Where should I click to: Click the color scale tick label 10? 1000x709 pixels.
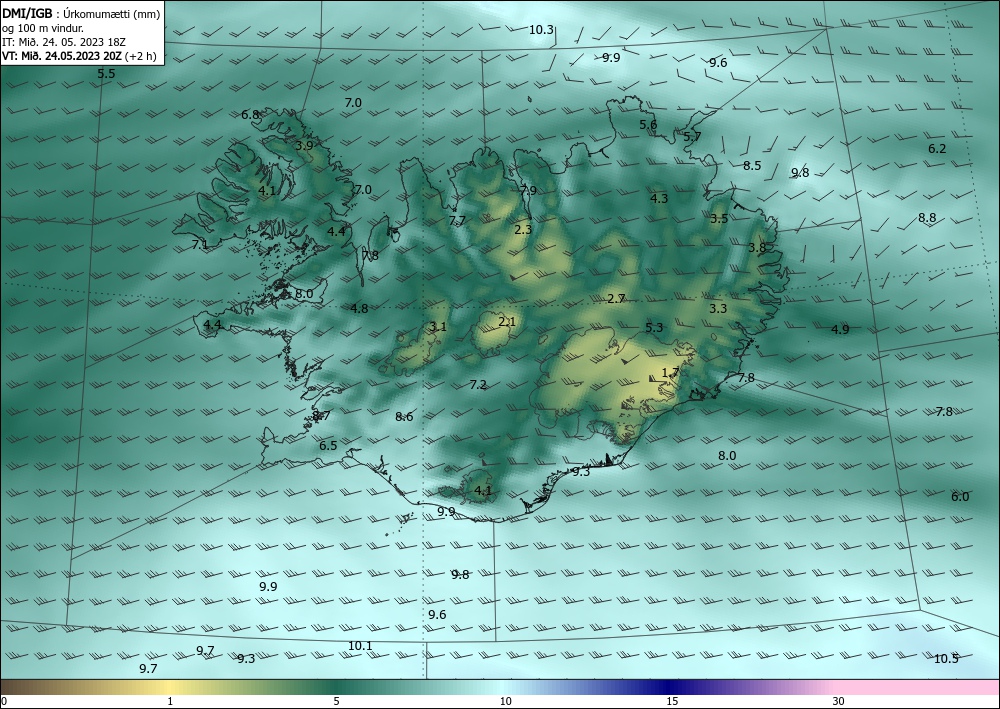click(x=505, y=702)
